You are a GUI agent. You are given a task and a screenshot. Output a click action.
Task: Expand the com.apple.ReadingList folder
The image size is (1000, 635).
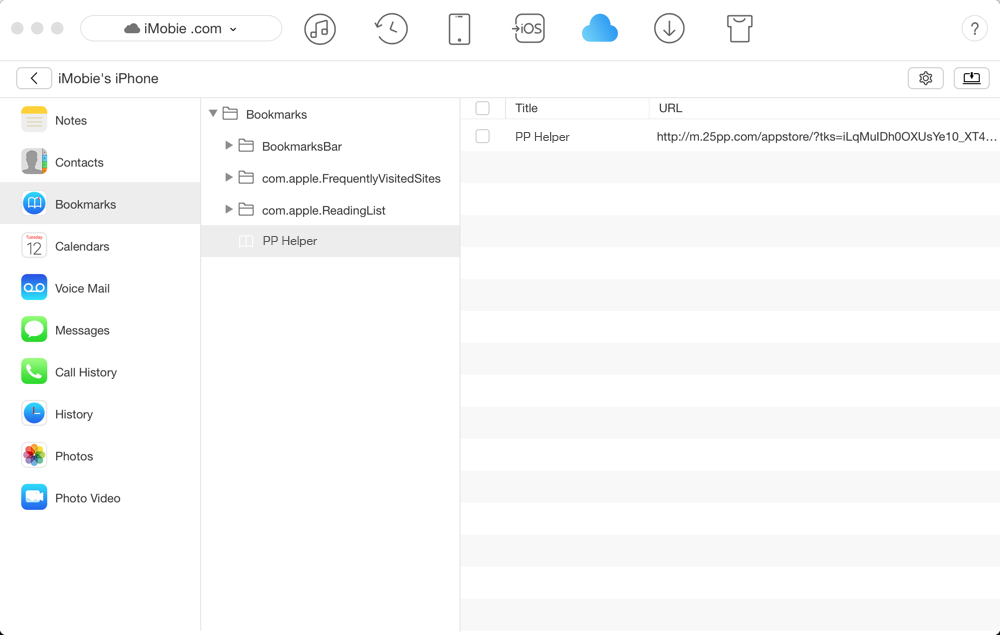(229, 210)
